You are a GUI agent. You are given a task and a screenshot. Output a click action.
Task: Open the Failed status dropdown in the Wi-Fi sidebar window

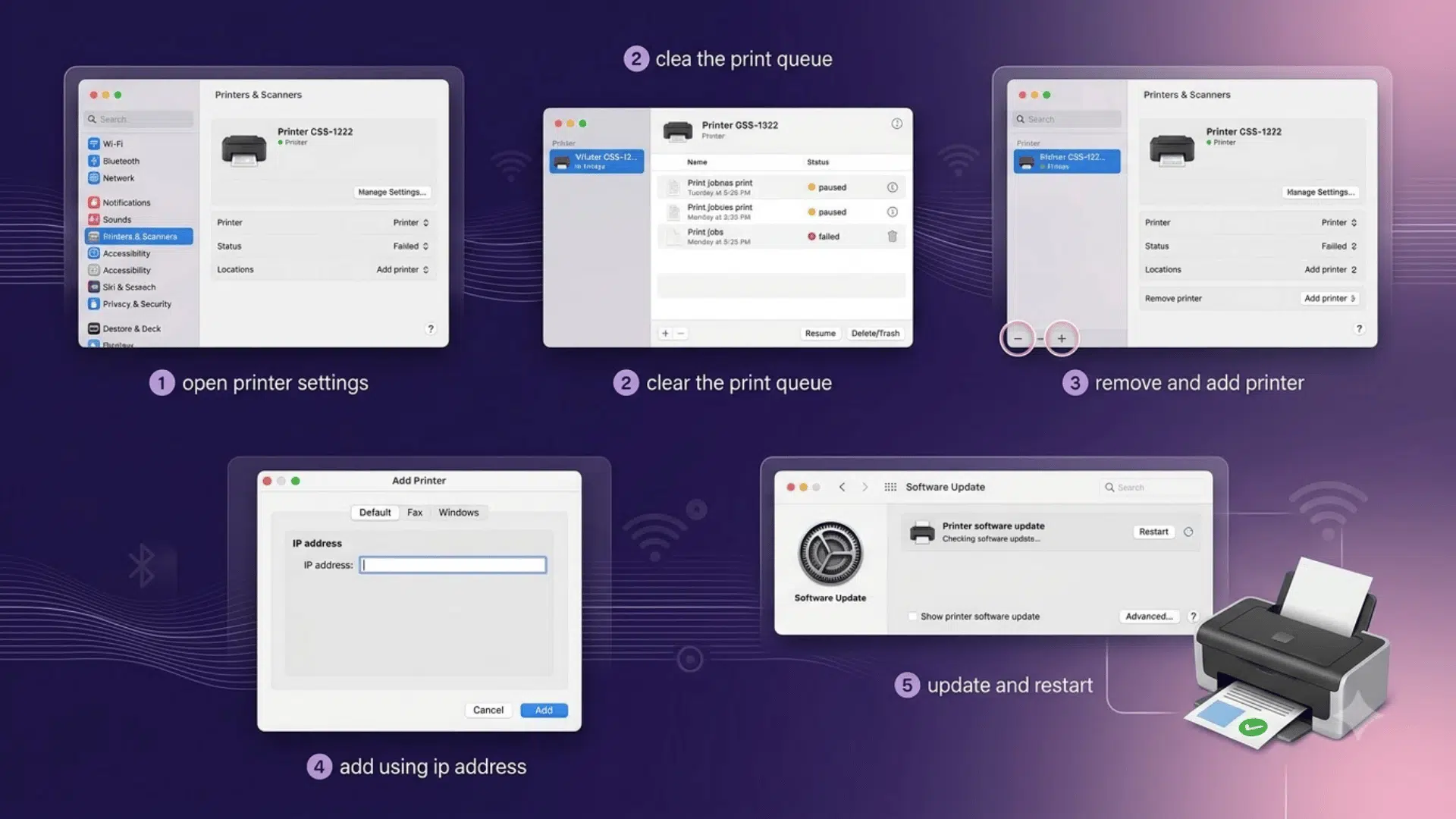click(x=411, y=246)
